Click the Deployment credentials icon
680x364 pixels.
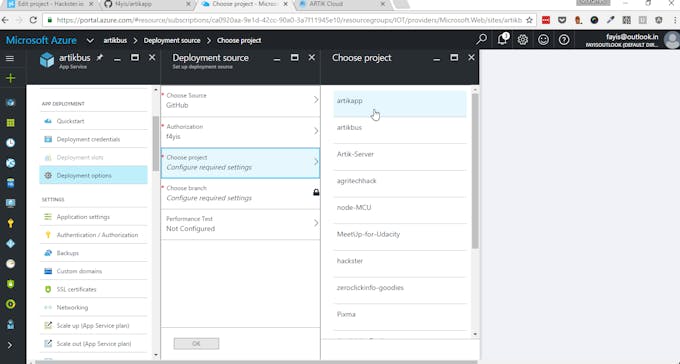48,139
